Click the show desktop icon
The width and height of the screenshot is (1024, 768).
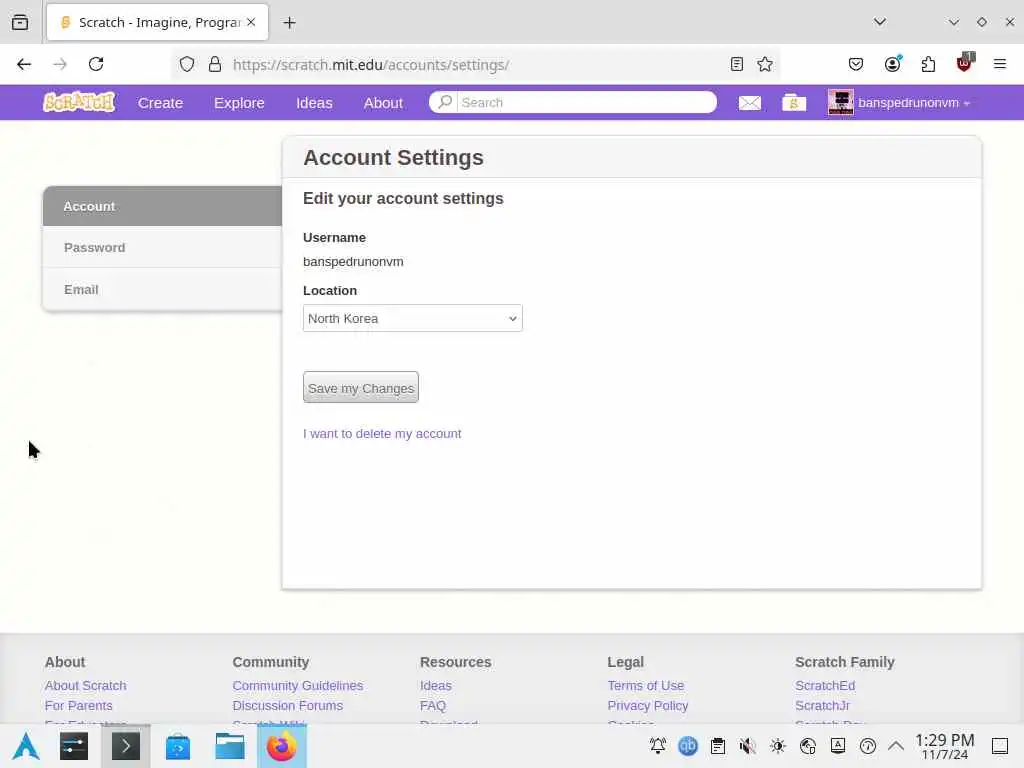(x=1000, y=746)
